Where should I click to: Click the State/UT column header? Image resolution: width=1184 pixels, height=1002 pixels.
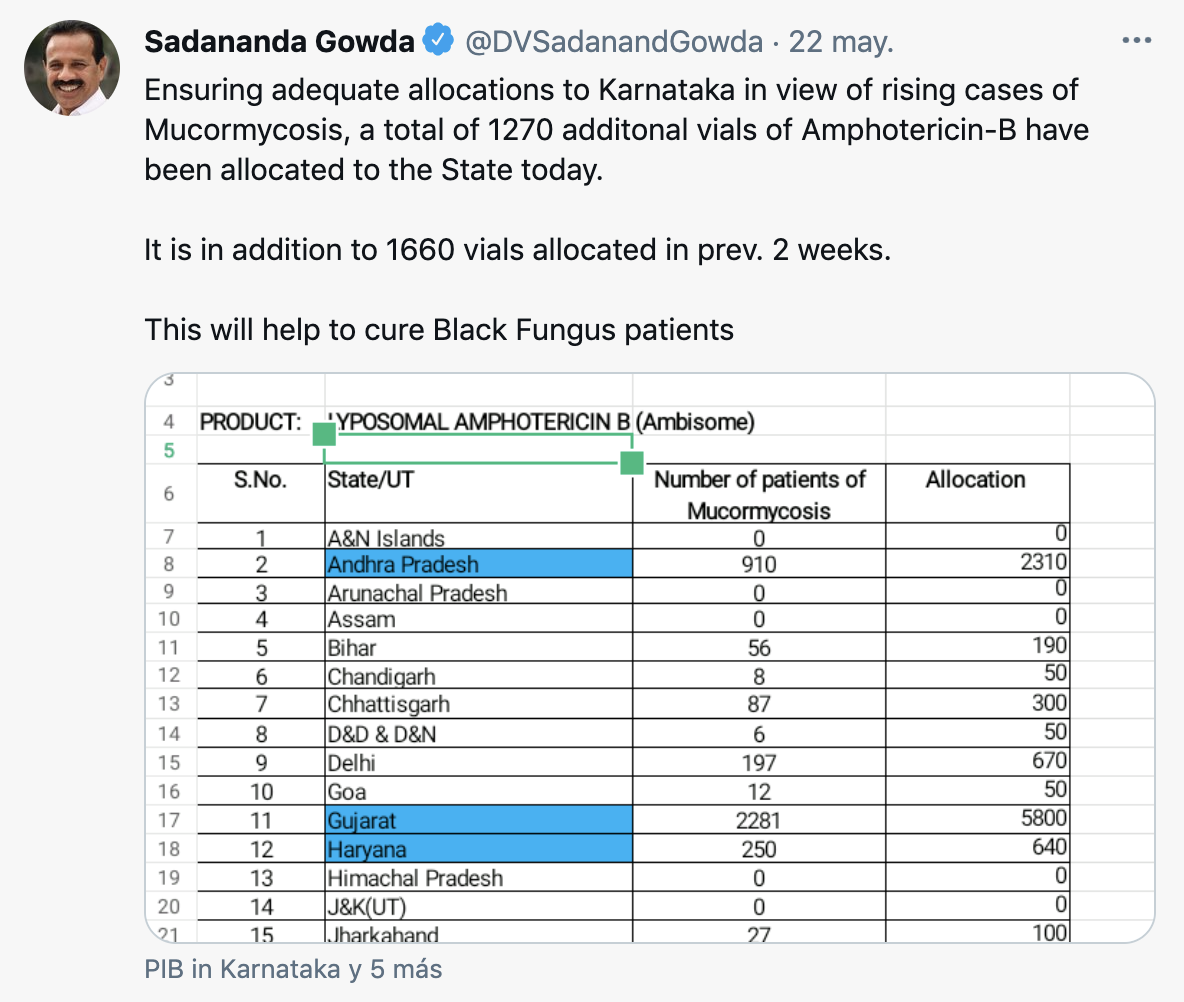click(370, 480)
